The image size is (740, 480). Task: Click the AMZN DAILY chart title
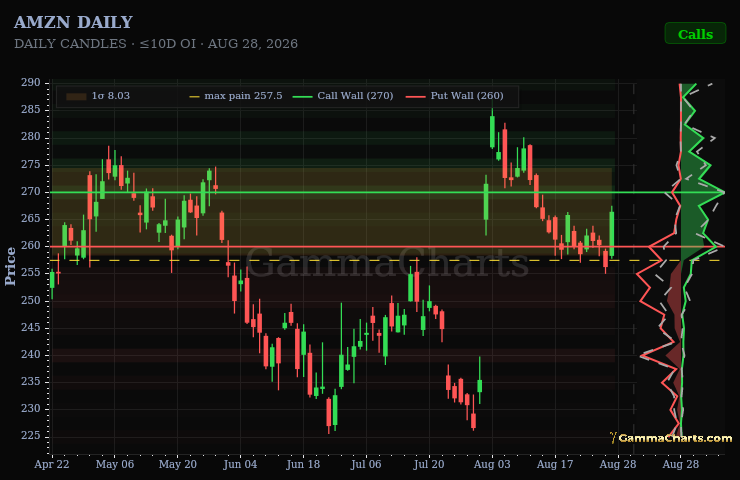coord(73,22)
